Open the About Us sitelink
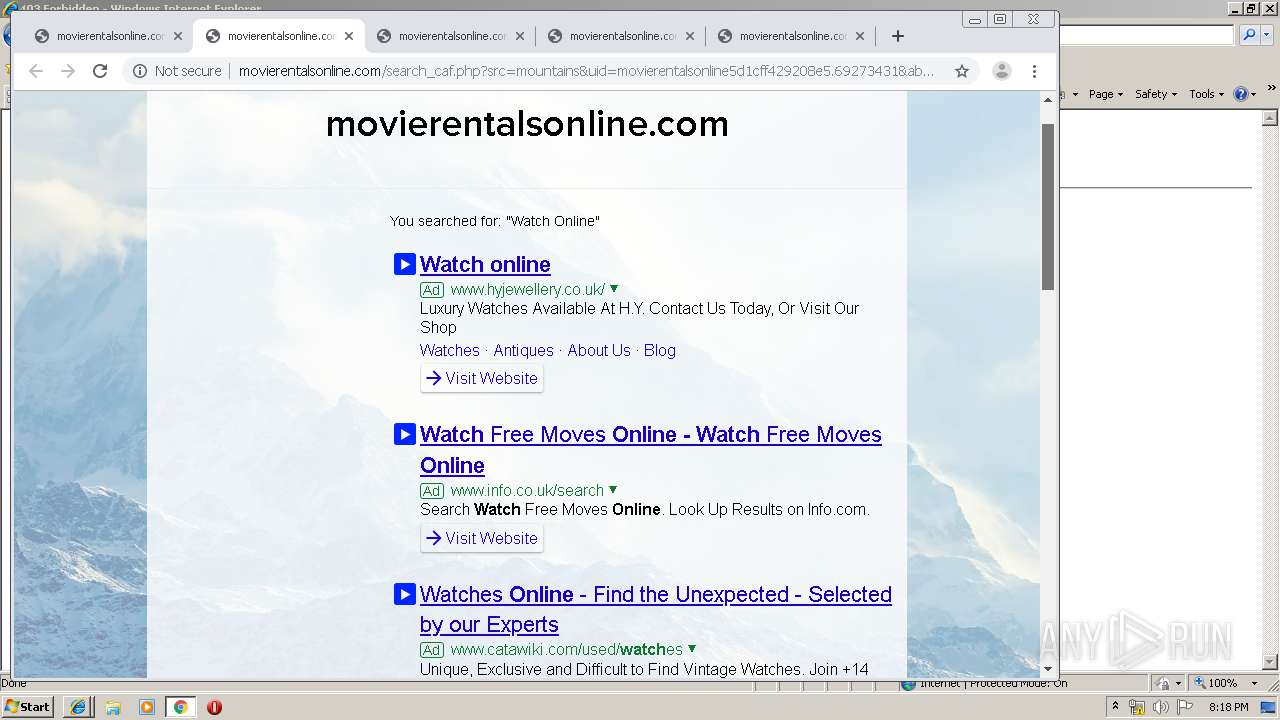1280x720 pixels. tap(599, 350)
